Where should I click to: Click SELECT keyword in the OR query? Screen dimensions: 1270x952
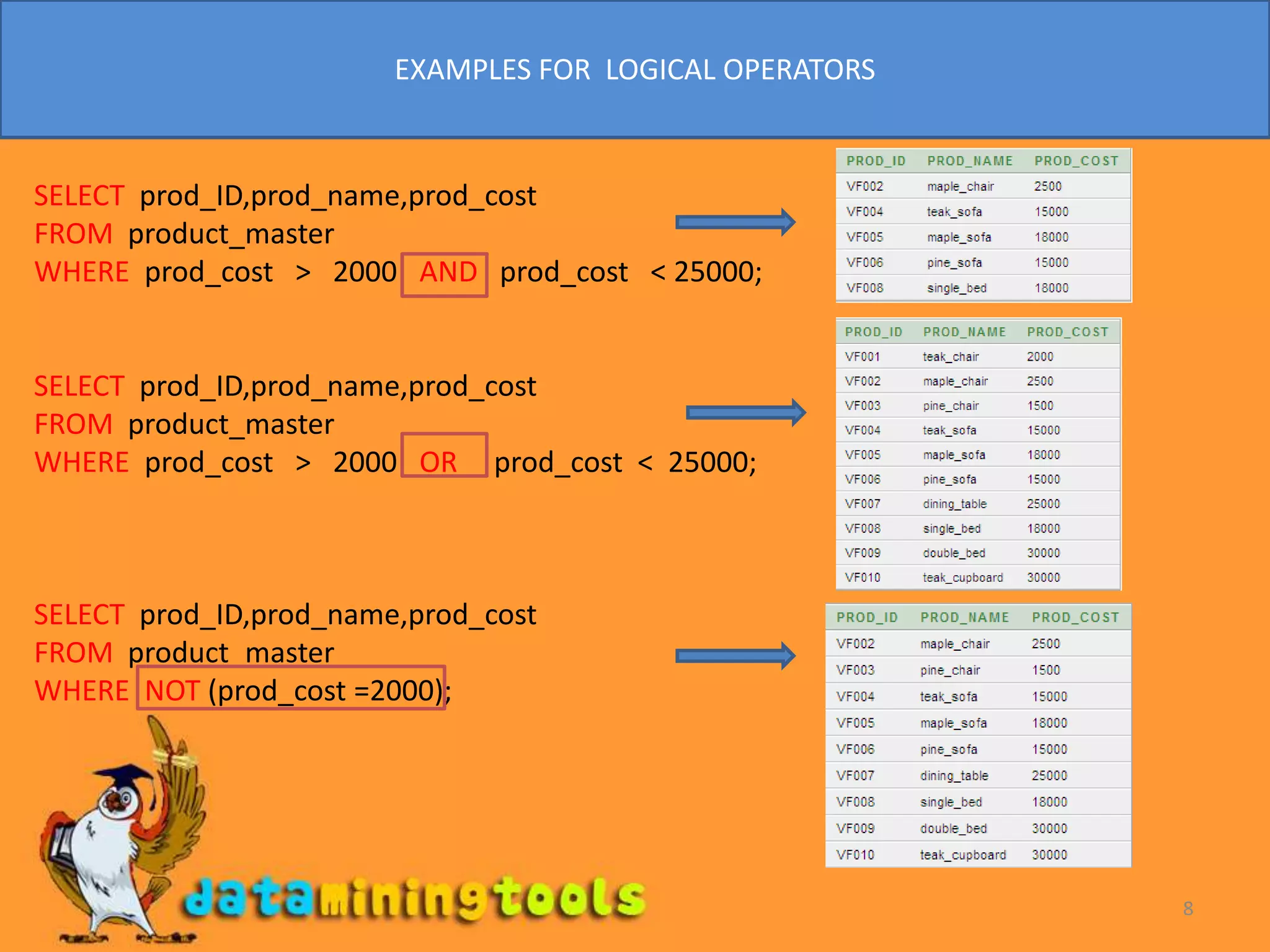pyautogui.click(x=79, y=386)
